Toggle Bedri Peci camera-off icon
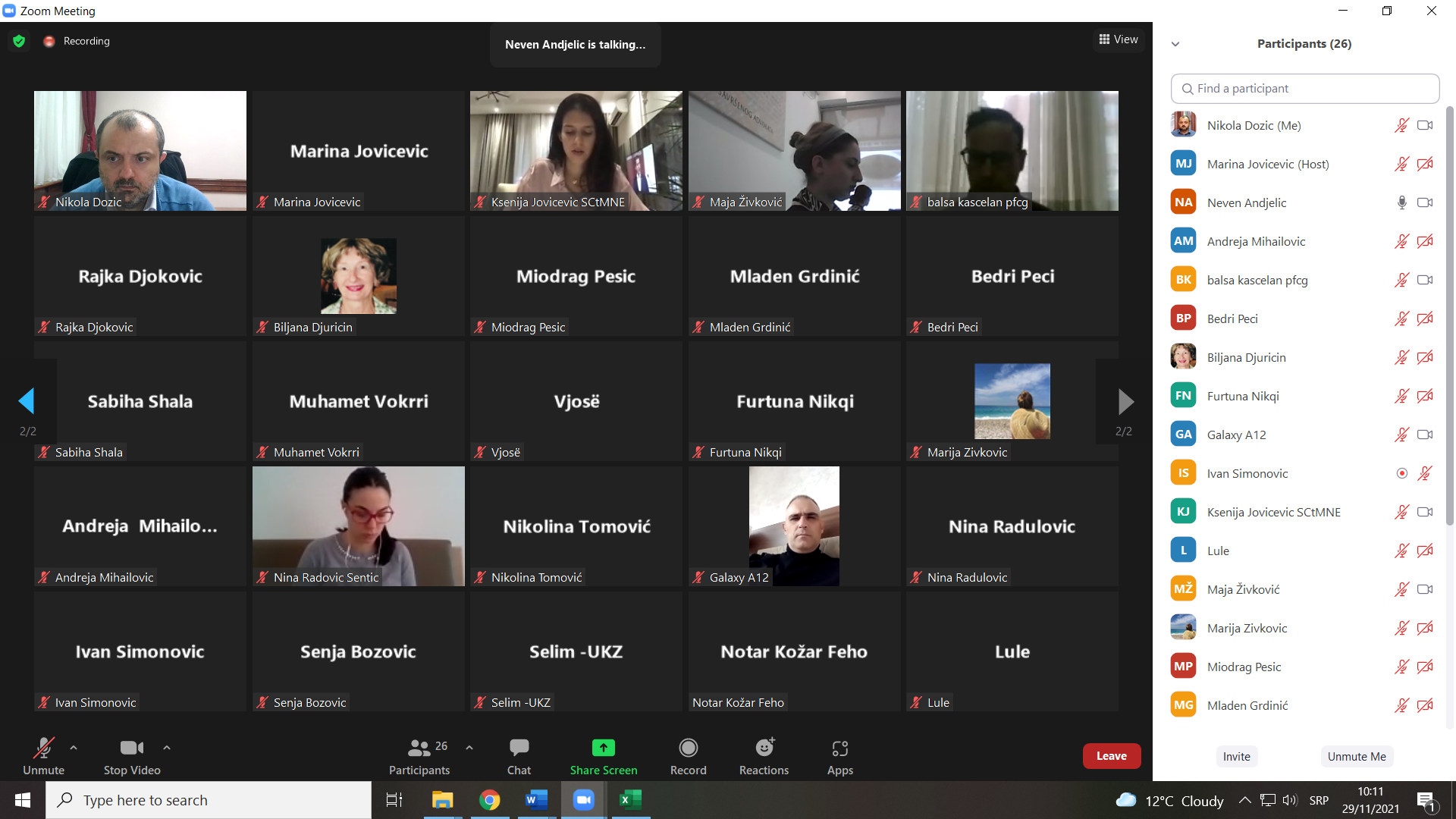Image resolution: width=1456 pixels, height=819 pixels. click(x=1425, y=318)
